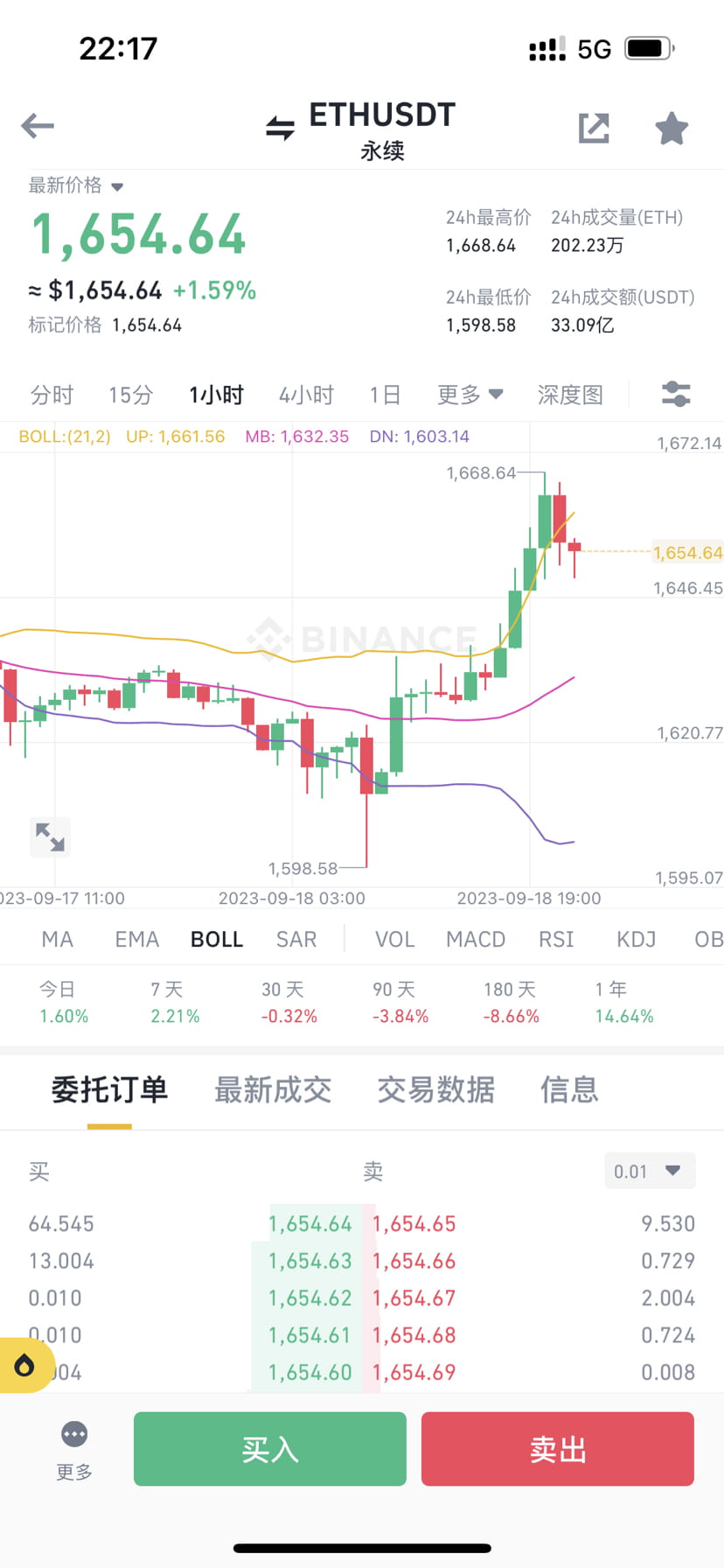The height and width of the screenshot is (1568, 724).
Task: Tap the 24h最高价 1,668.64 value
Action: [x=481, y=246]
